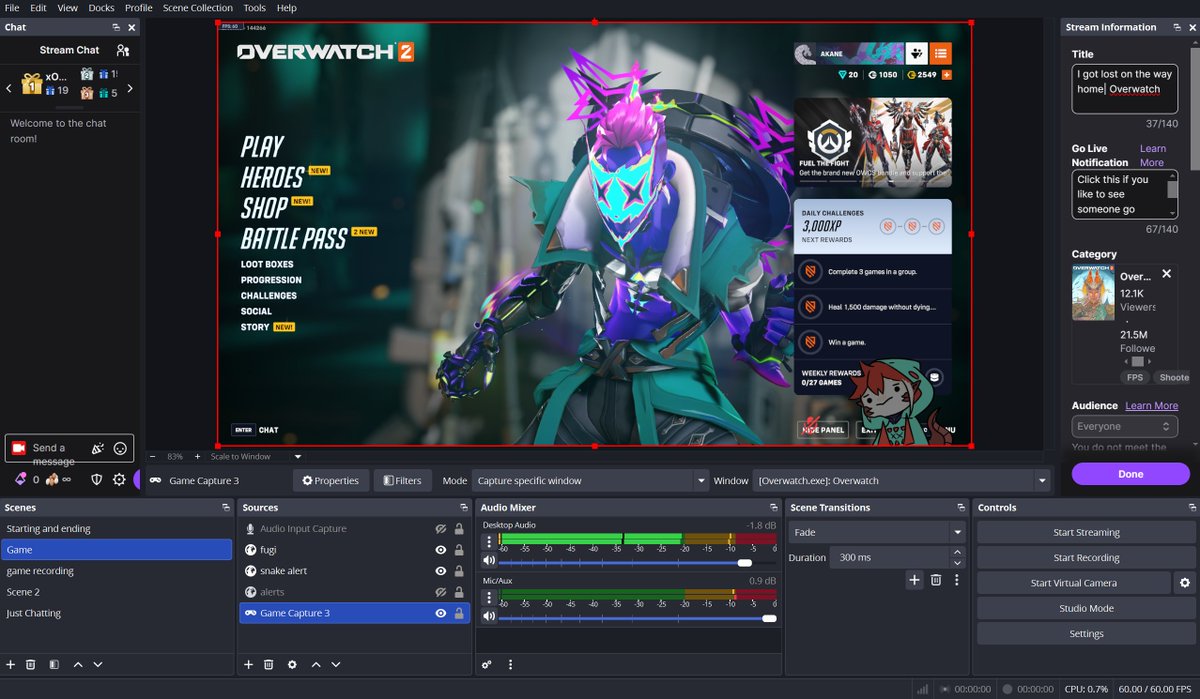The image size is (1200, 699).
Task: Open the capture Mode dropdown
Action: [589, 481]
